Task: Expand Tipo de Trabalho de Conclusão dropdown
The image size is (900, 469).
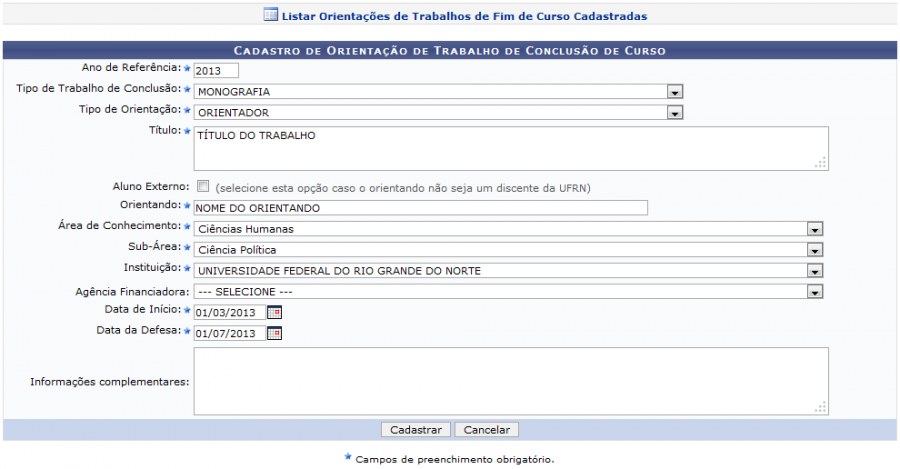Action: tap(675, 92)
